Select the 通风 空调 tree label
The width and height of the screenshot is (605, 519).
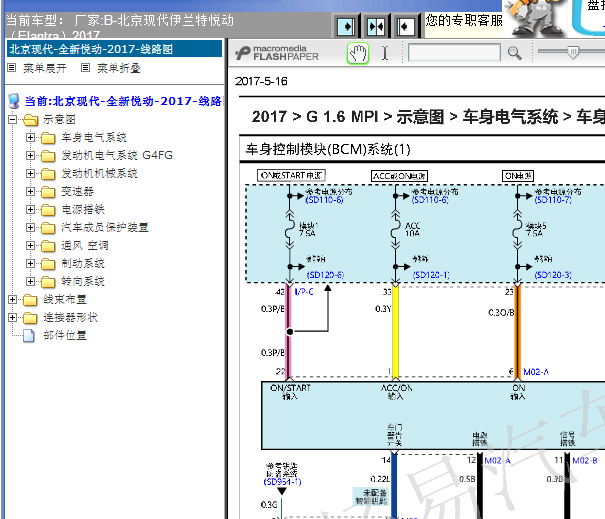85,245
